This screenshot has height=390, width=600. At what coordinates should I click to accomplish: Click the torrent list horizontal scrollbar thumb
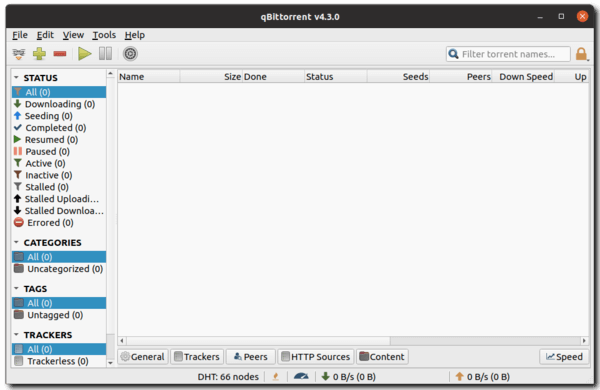click(x=258, y=341)
